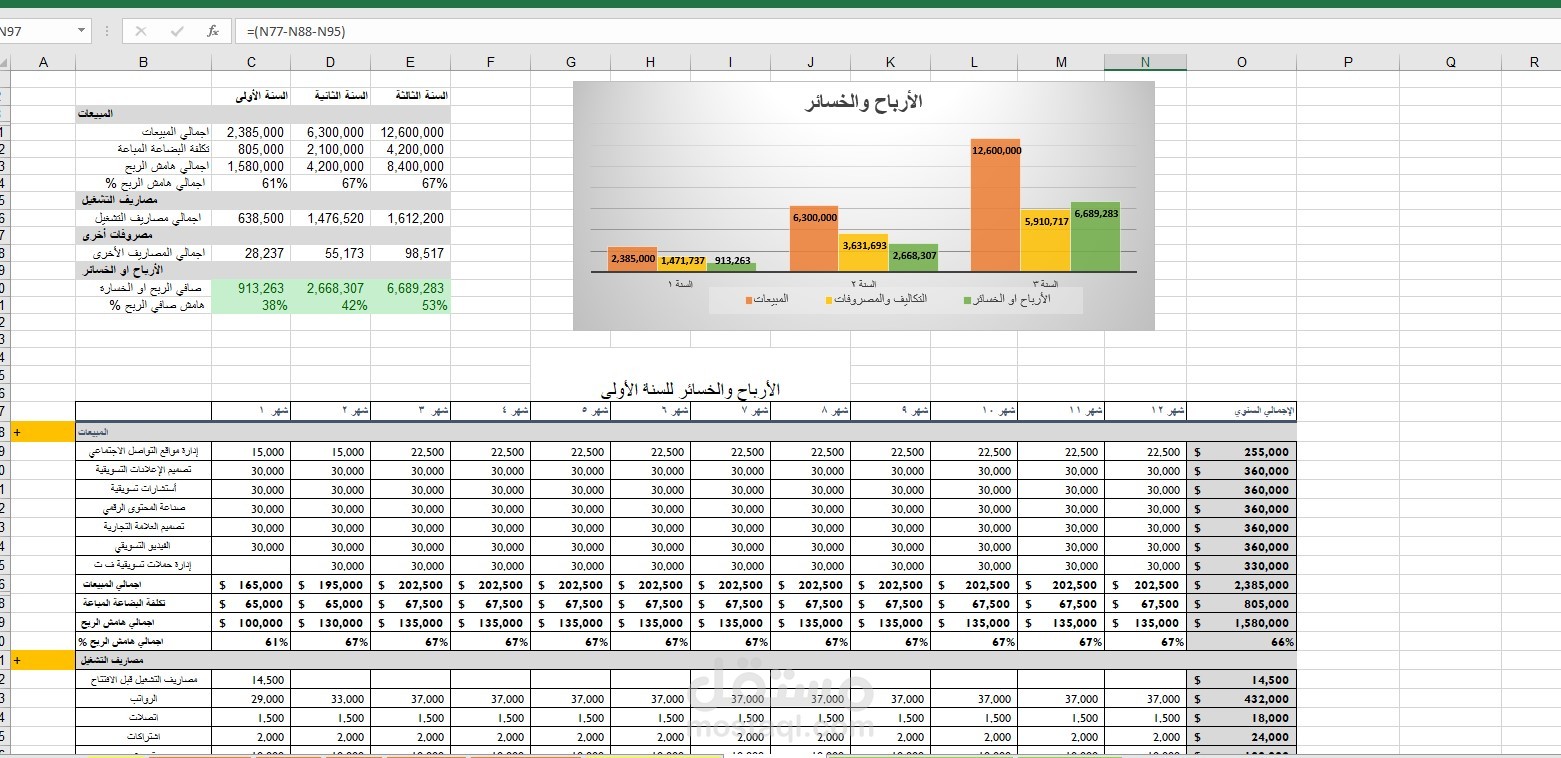The height and width of the screenshot is (758, 1561).
Task: Select the green 53% net margin cell
Action: (x=411, y=305)
